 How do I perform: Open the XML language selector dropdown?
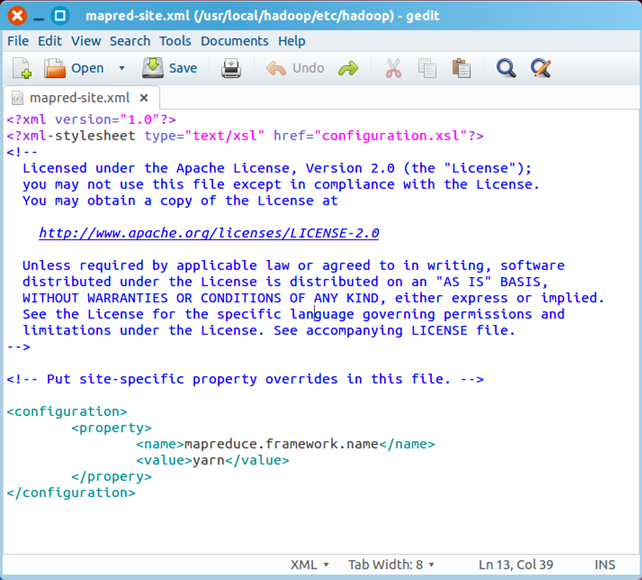pyautogui.click(x=309, y=565)
